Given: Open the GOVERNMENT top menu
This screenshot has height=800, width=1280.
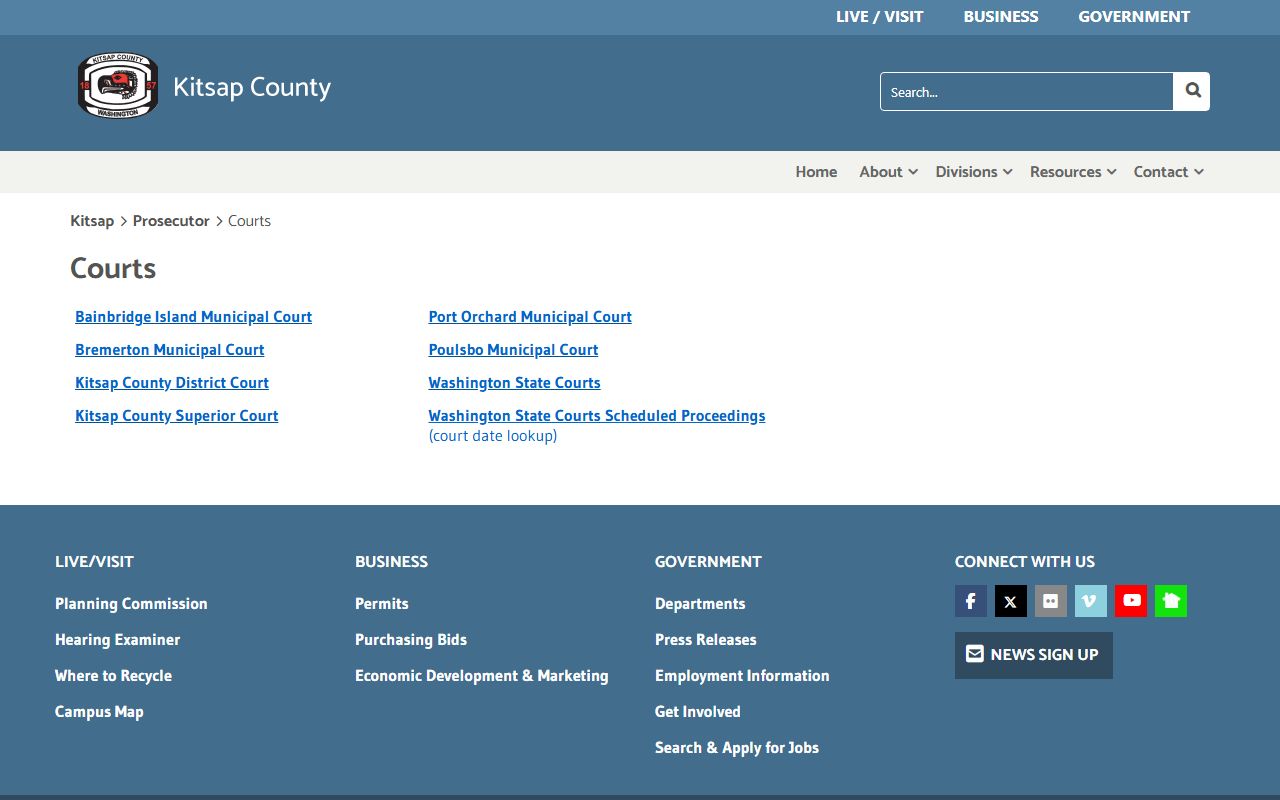Looking at the screenshot, I should pyautogui.click(x=1134, y=17).
